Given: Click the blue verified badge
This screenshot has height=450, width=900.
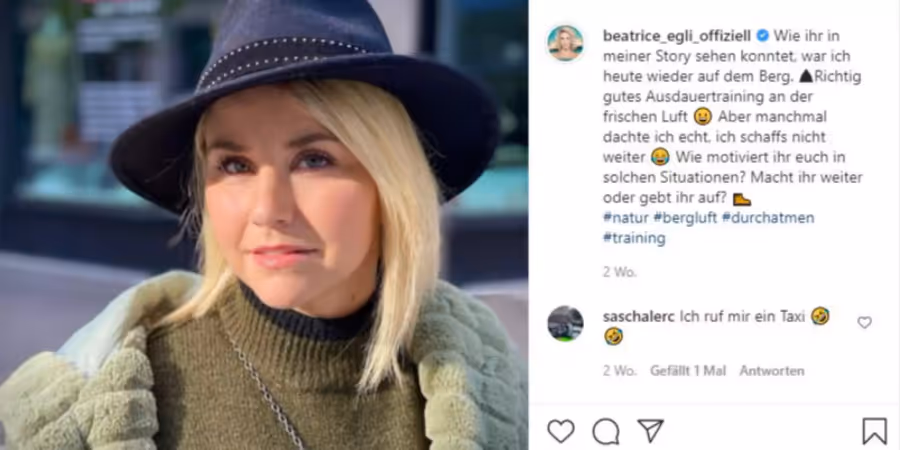Looking at the screenshot, I should [762, 36].
